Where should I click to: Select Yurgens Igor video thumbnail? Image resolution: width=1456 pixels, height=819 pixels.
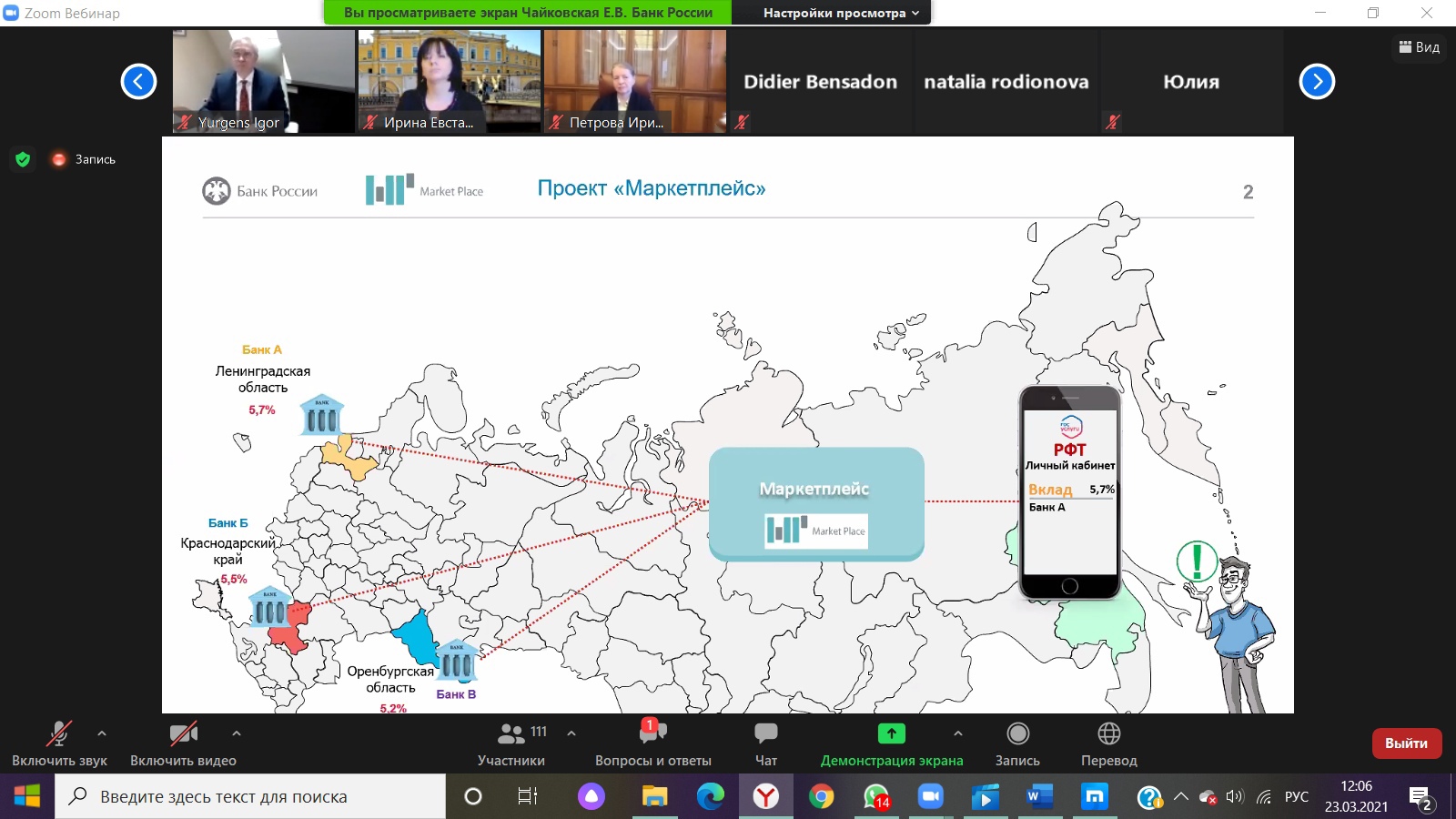coord(263,82)
